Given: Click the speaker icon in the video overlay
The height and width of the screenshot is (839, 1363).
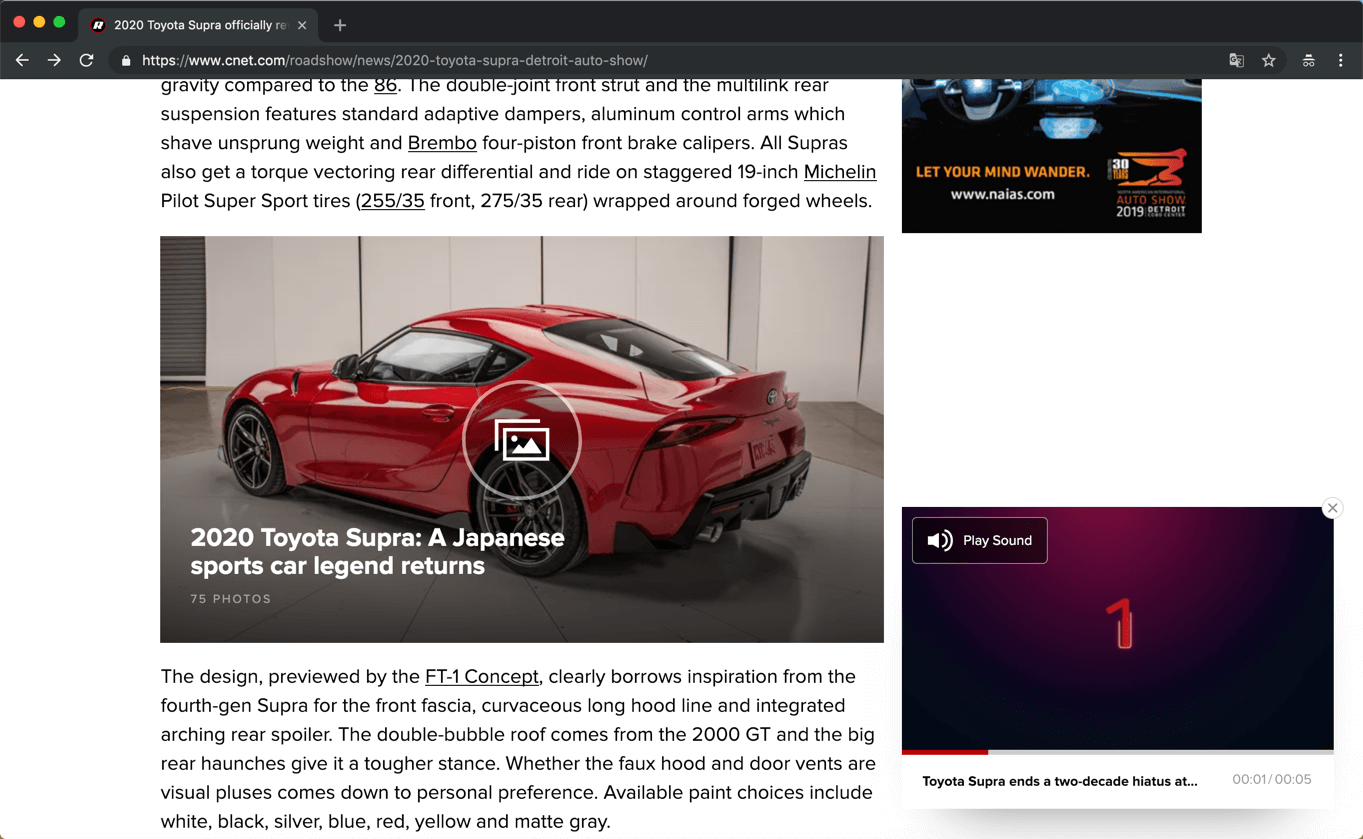Looking at the screenshot, I should click(x=938, y=540).
